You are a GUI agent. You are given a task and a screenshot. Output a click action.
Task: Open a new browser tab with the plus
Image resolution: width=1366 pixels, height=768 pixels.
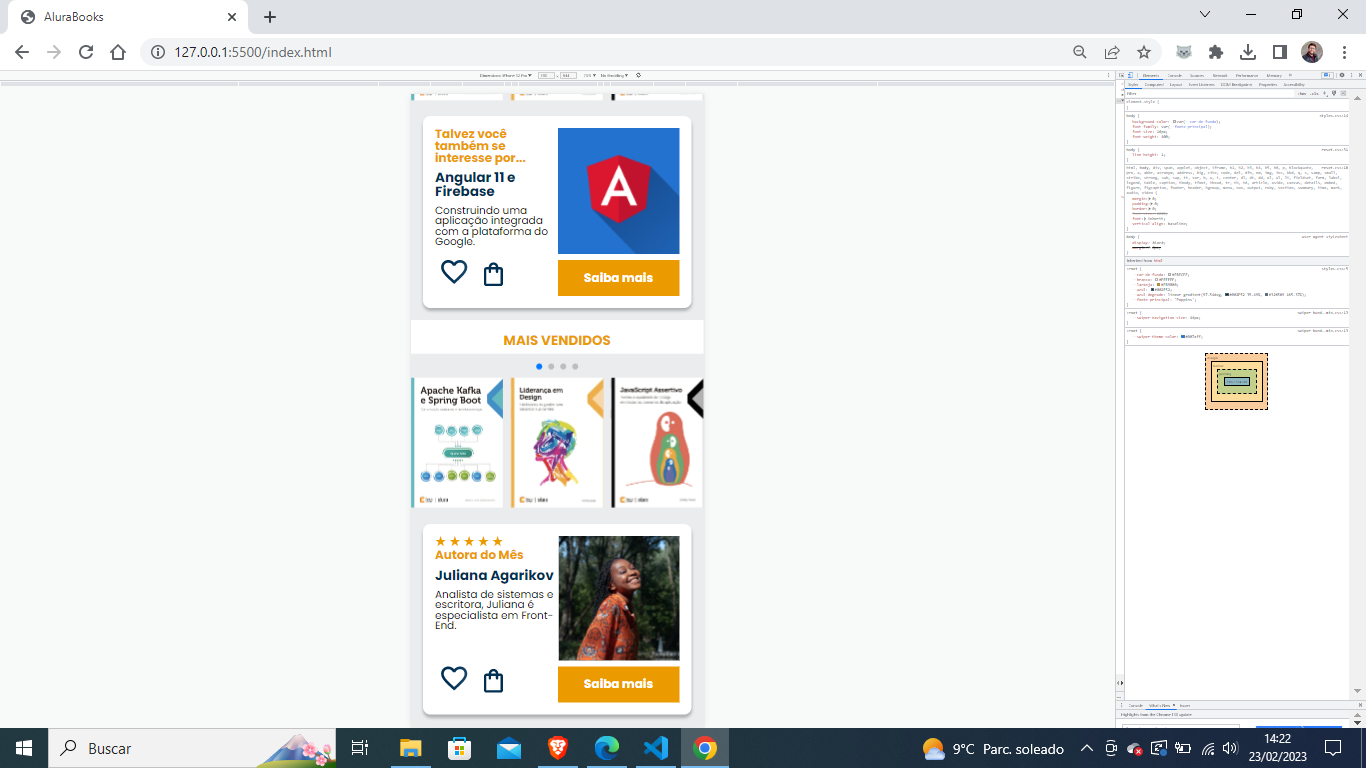point(270,17)
